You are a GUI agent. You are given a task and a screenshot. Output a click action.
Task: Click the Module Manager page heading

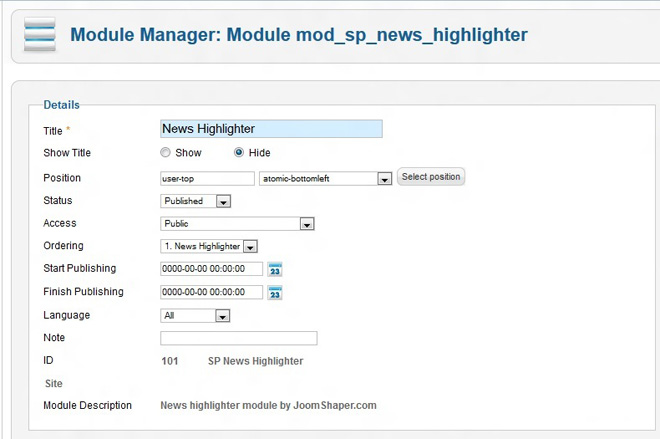point(298,36)
